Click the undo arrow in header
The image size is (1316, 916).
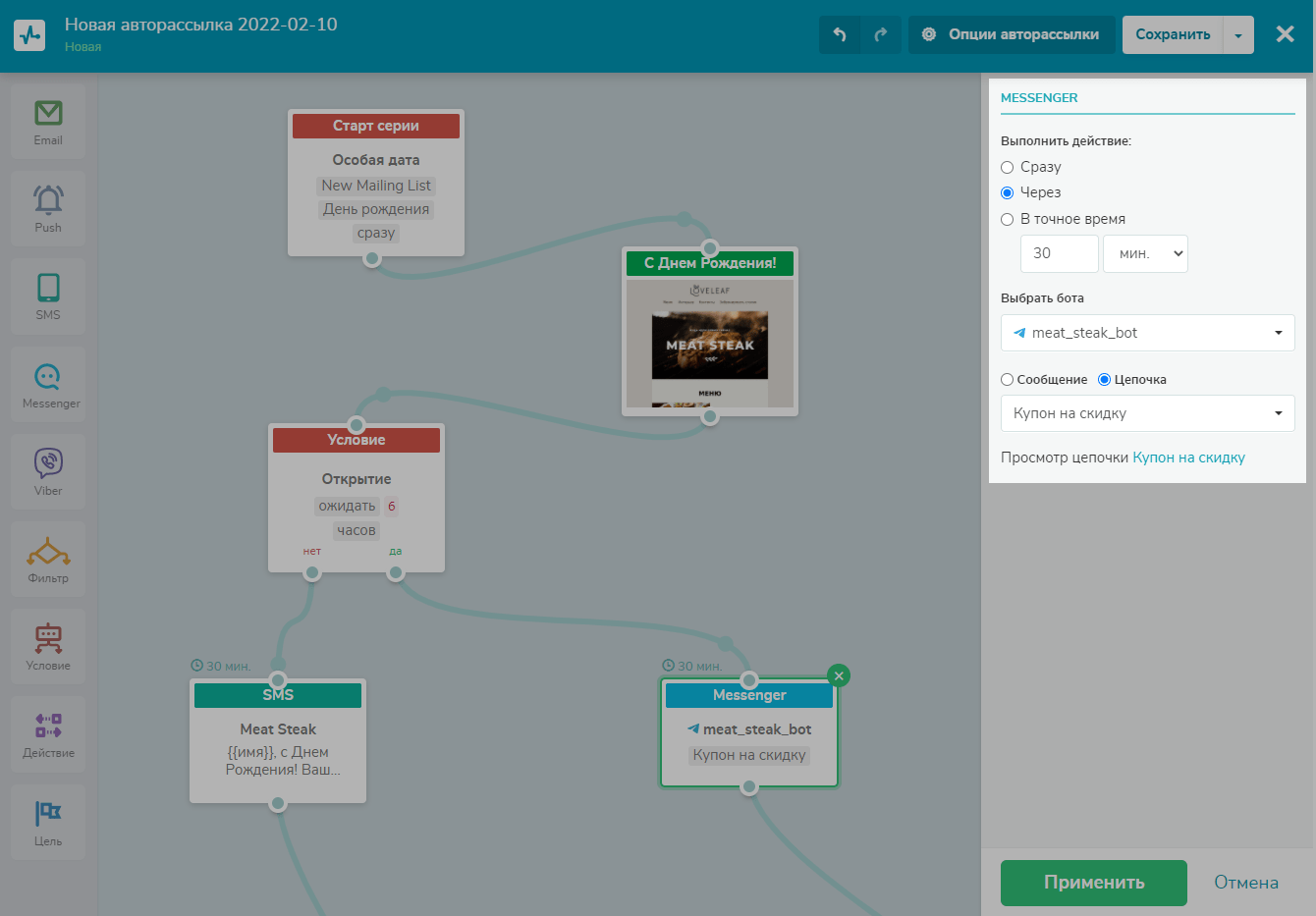point(840,34)
